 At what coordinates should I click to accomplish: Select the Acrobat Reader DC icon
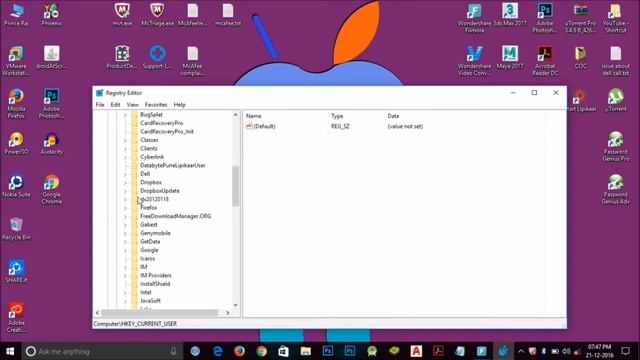point(545,61)
